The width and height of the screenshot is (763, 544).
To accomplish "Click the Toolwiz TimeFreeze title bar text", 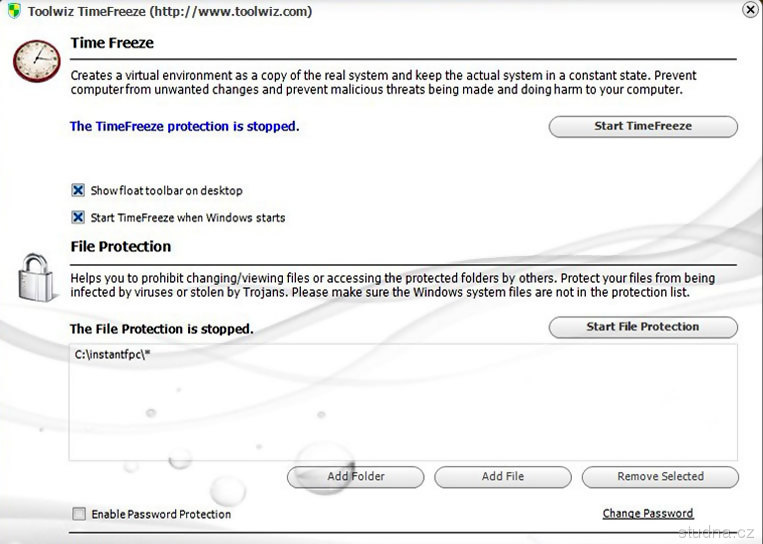I will click(x=170, y=11).
